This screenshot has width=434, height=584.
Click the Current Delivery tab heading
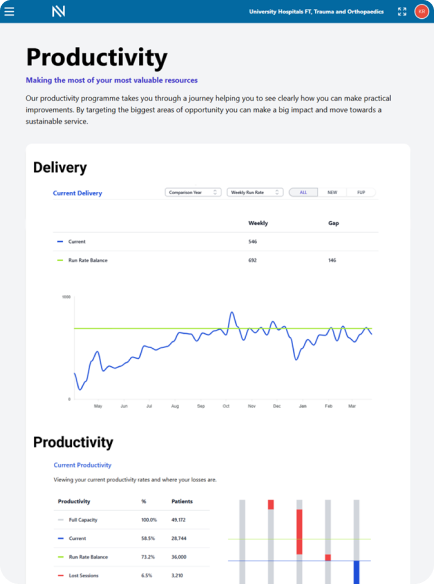tap(77, 193)
